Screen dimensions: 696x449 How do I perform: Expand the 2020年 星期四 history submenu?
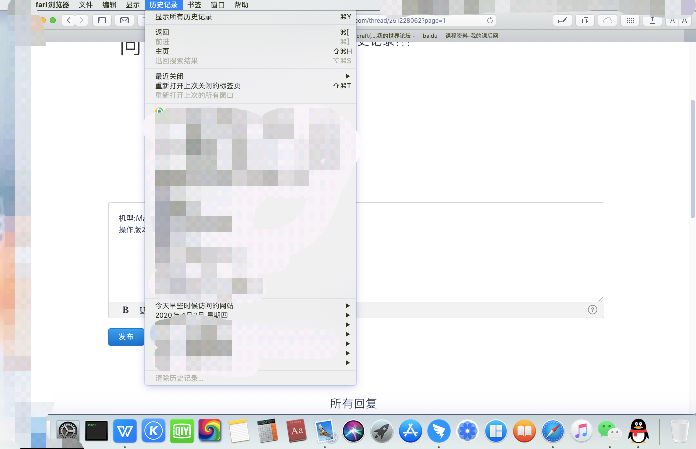250,314
